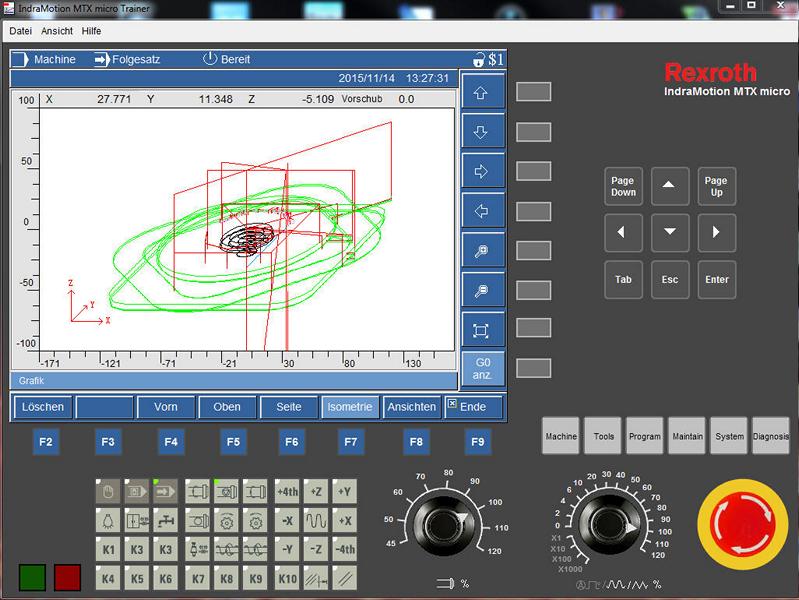Click the F9 function key
Screen dimensions: 799x600
point(477,441)
